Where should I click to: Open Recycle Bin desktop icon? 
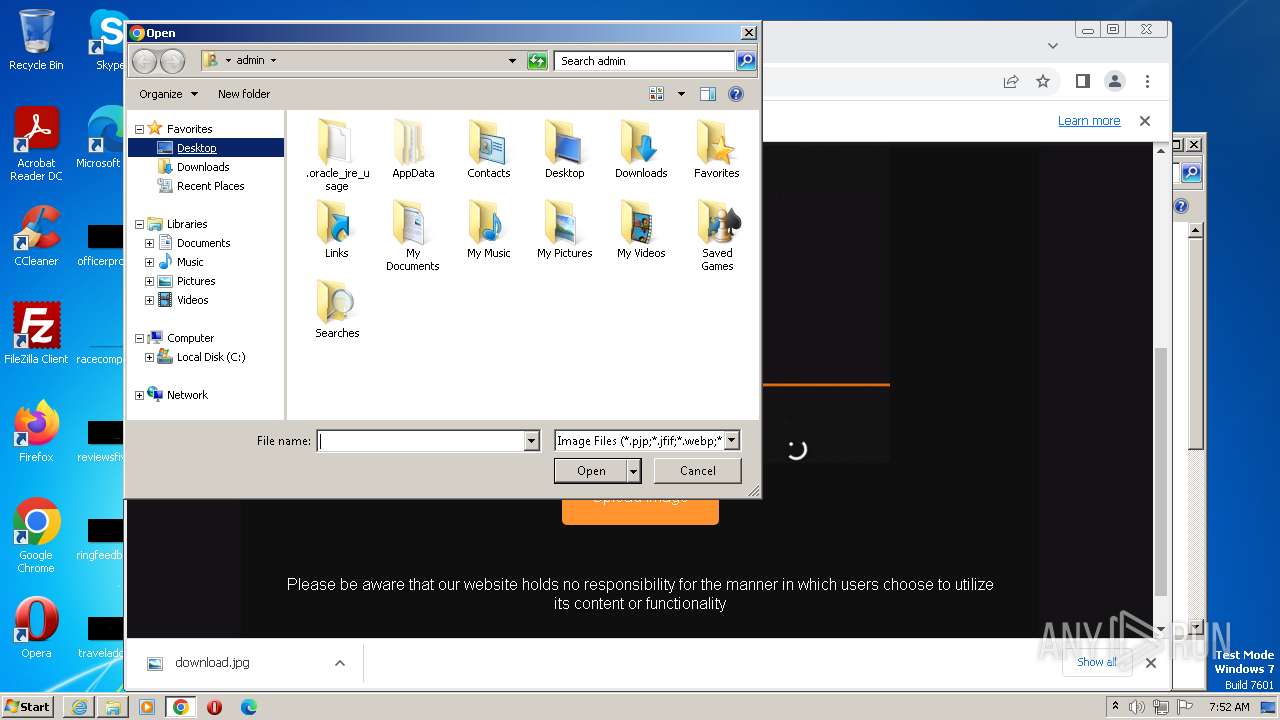[36, 41]
